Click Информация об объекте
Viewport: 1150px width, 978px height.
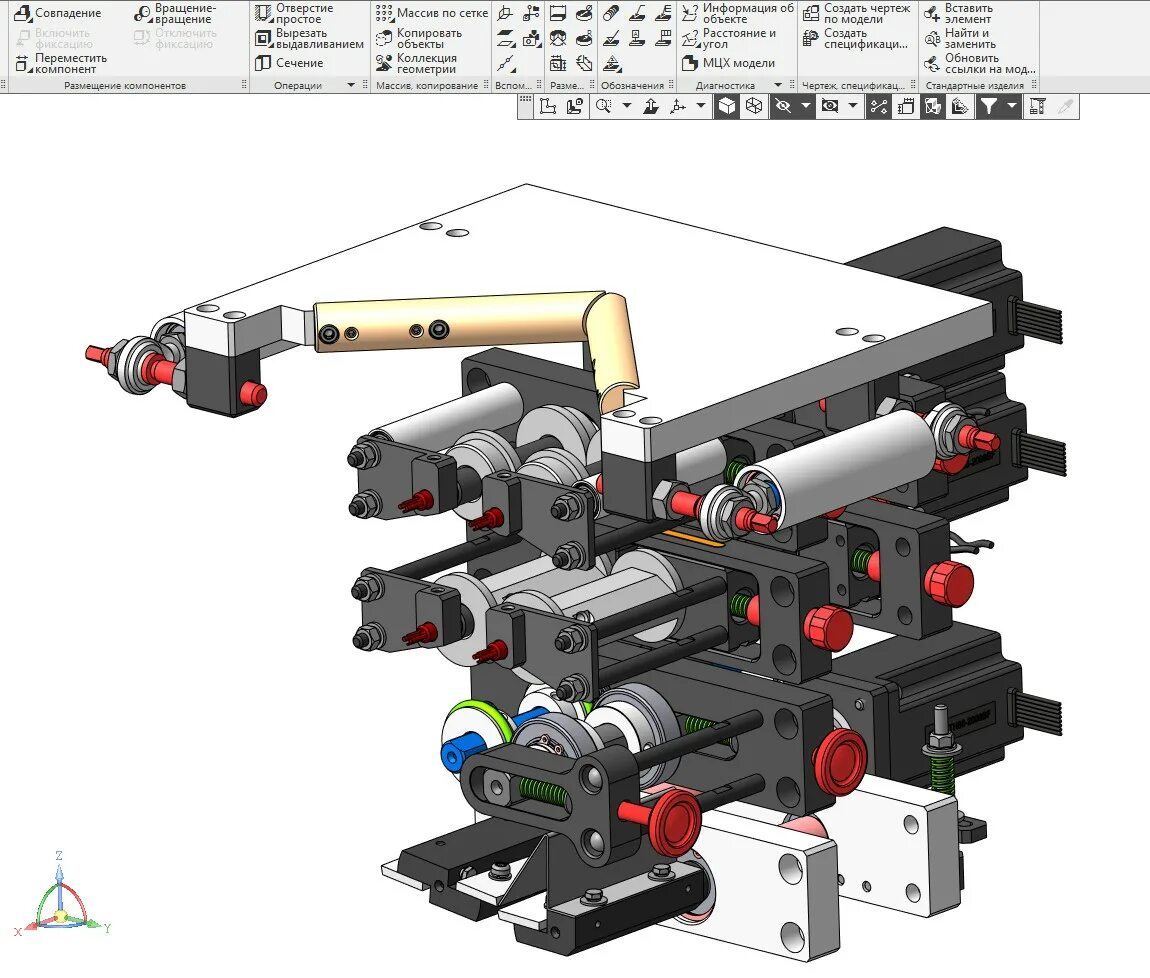pyautogui.click(x=738, y=13)
